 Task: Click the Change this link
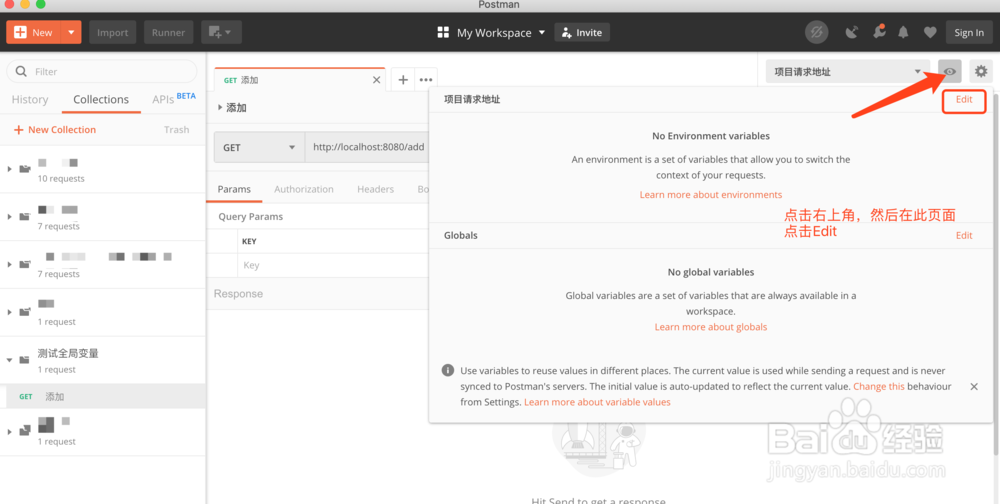pos(878,386)
